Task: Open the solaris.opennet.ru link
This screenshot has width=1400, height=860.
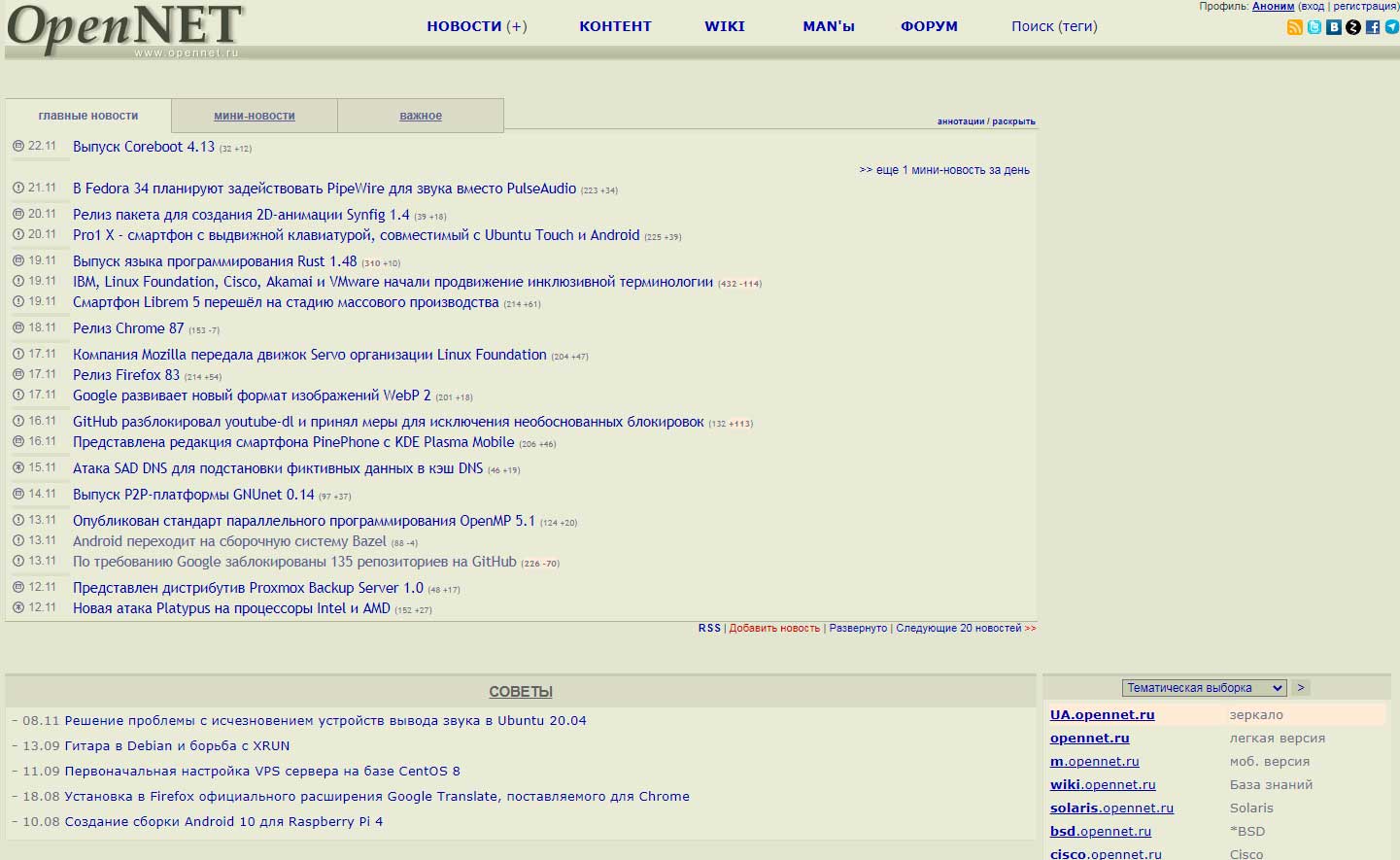Action: [x=1111, y=808]
